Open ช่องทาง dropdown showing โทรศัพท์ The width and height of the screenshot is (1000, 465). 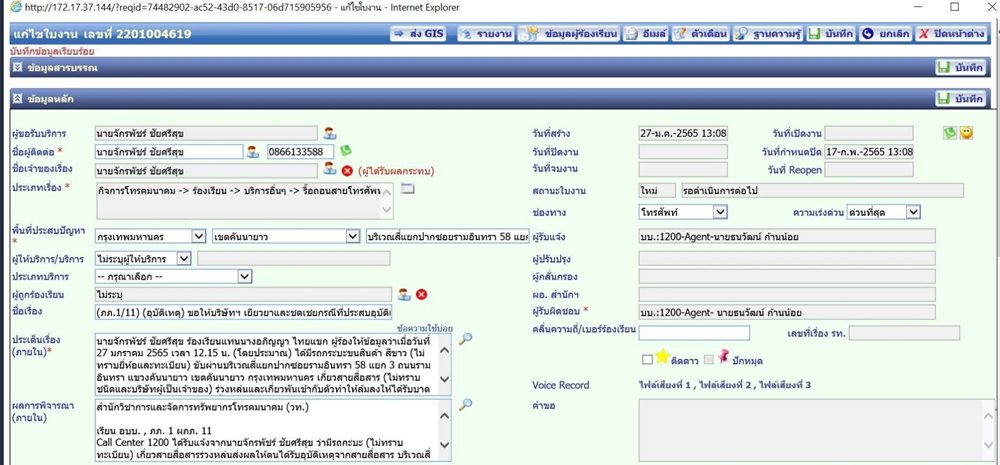coord(683,211)
